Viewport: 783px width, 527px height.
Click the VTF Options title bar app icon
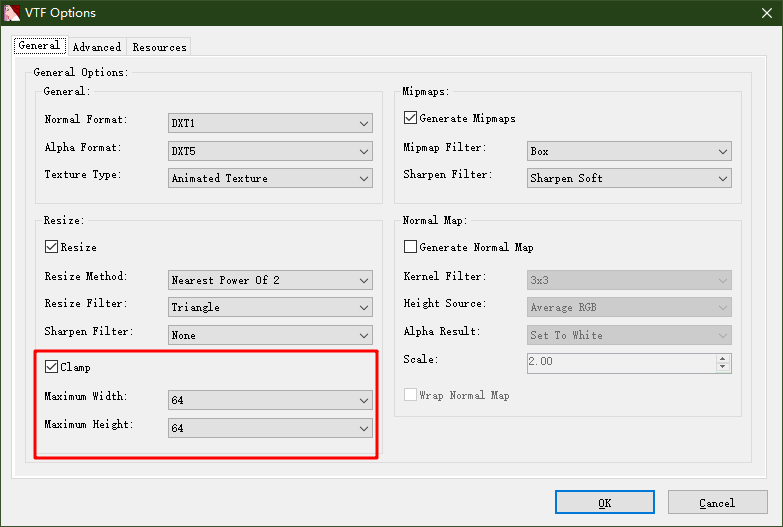point(13,13)
